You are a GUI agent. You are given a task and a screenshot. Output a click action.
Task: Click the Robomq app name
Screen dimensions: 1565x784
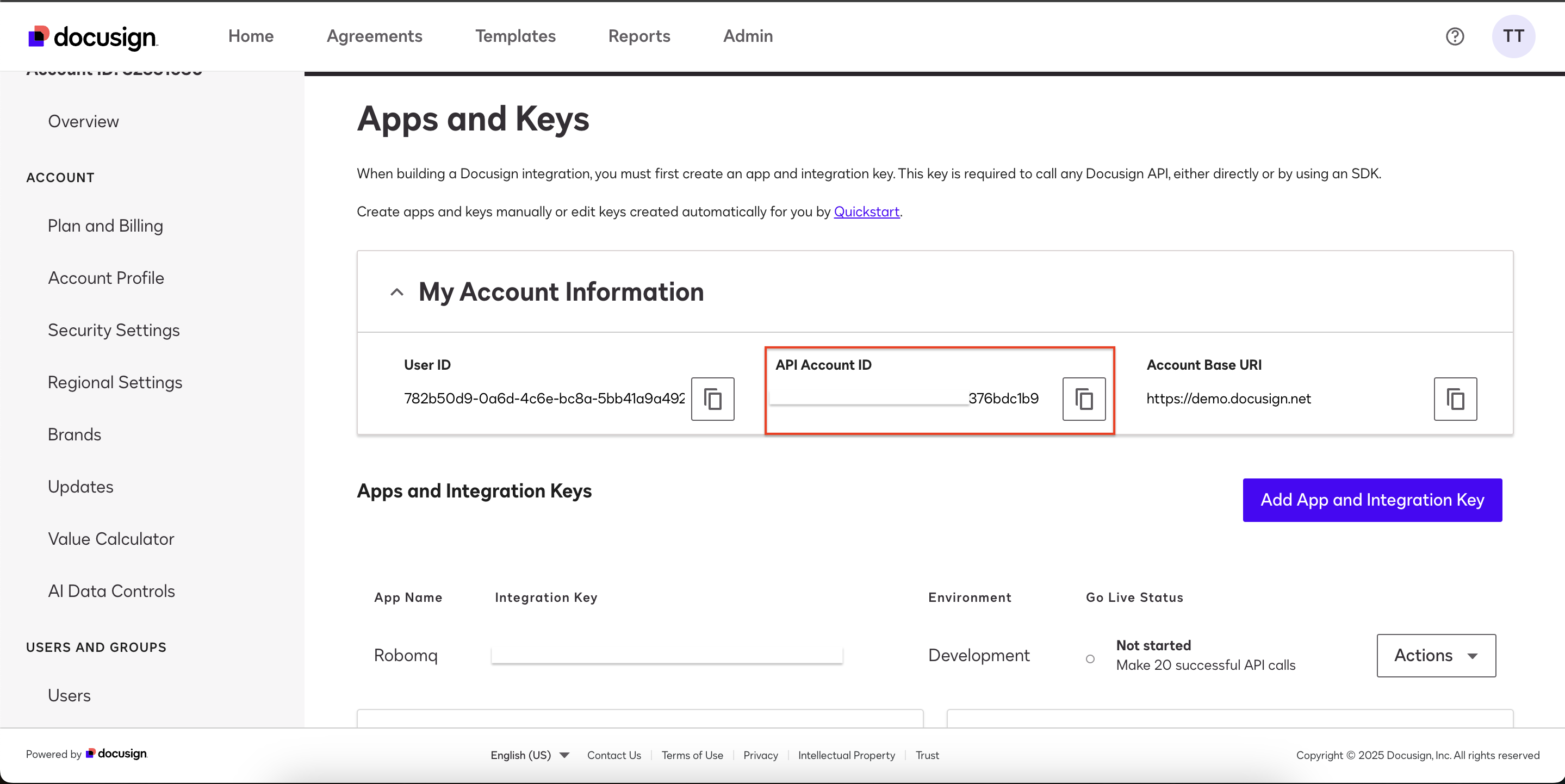pyautogui.click(x=406, y=656)
